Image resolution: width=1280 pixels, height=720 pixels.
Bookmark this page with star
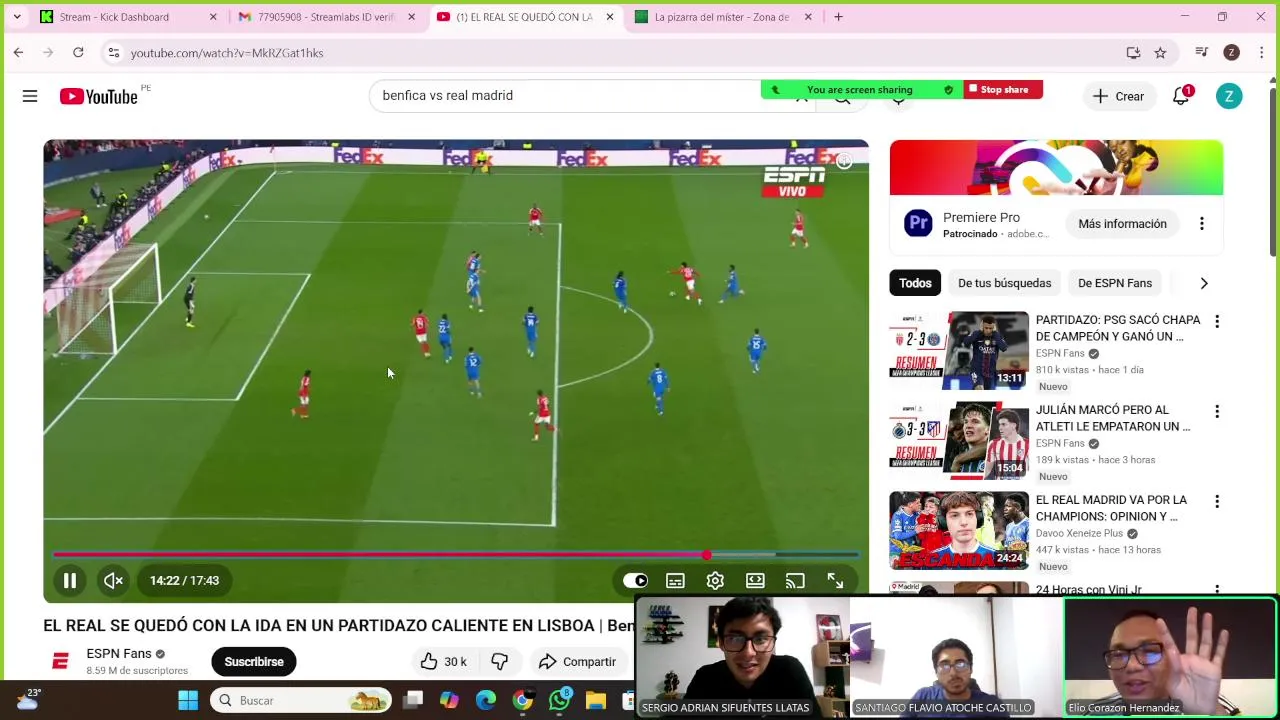(1160, 53)
